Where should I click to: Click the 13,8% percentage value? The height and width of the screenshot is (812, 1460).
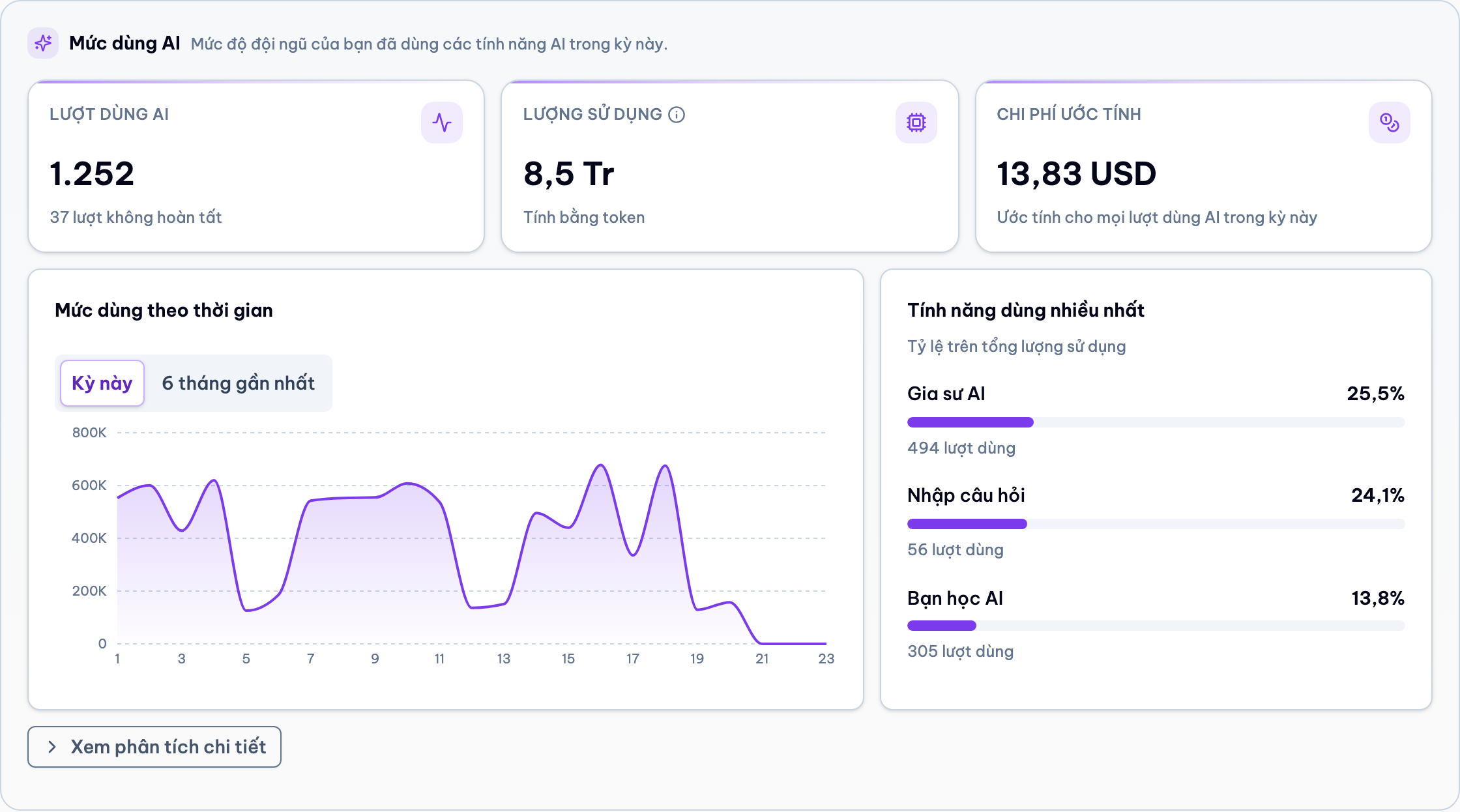1378,598
